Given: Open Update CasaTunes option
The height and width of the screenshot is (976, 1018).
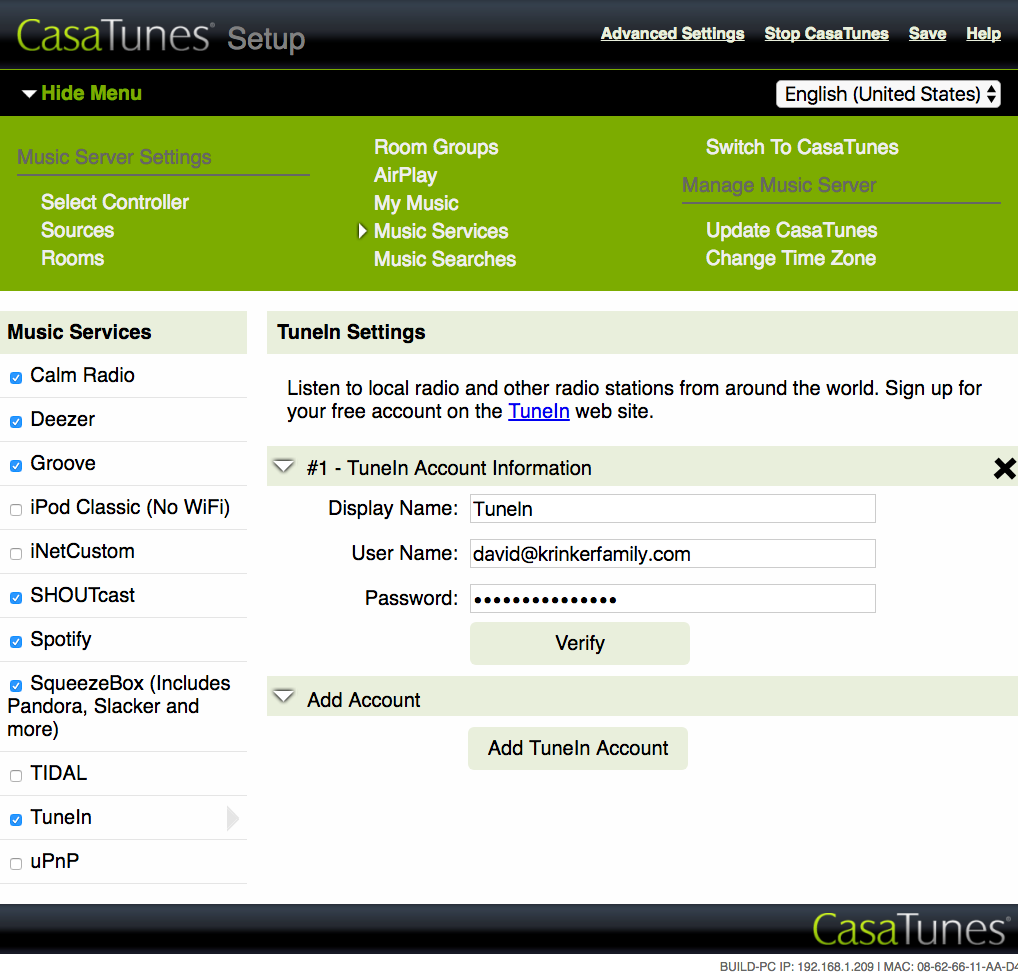Looking at the screenshot, I should pos(791,230).
